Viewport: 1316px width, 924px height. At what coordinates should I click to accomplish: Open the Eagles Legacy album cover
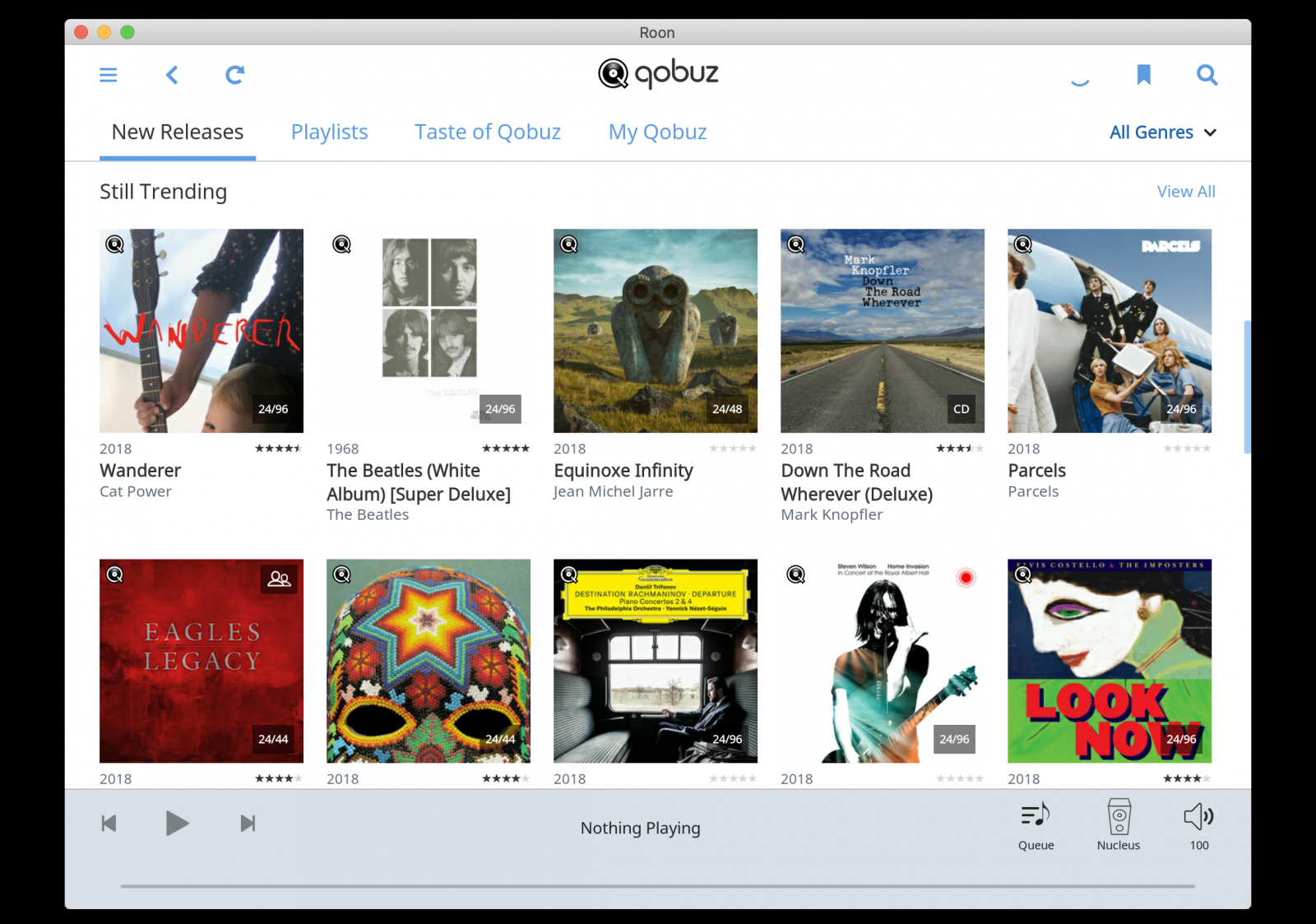202,661
